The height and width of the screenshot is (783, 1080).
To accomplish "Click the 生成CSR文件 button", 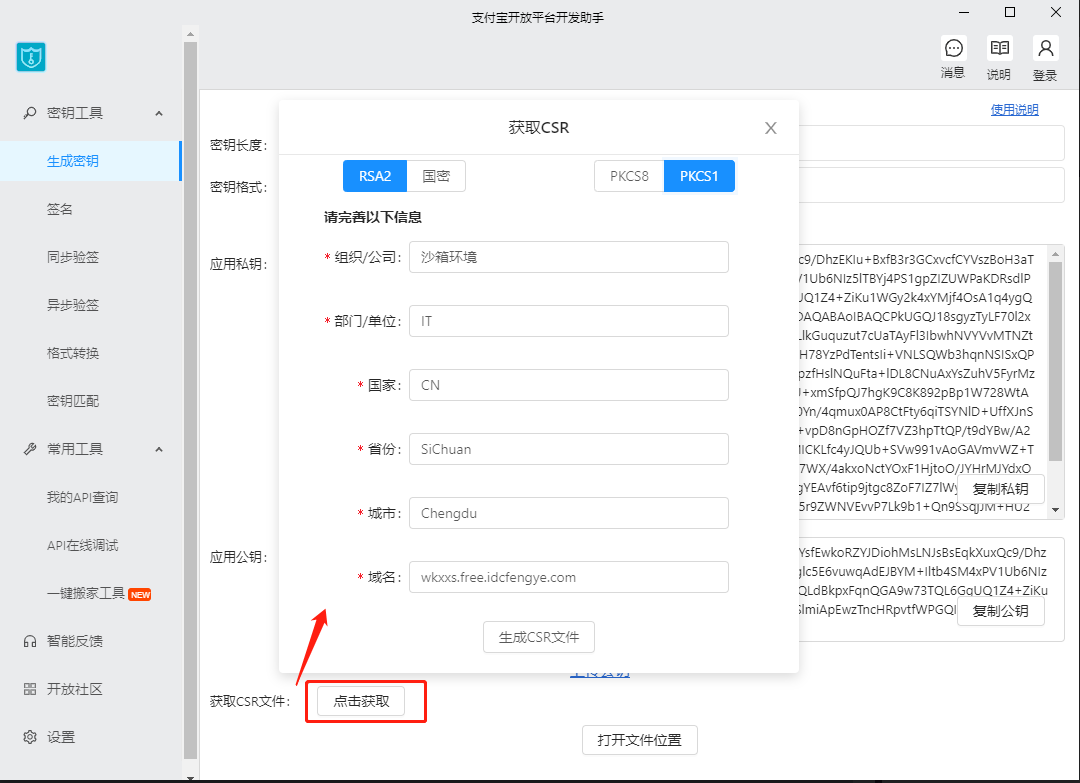I will 539,638.
